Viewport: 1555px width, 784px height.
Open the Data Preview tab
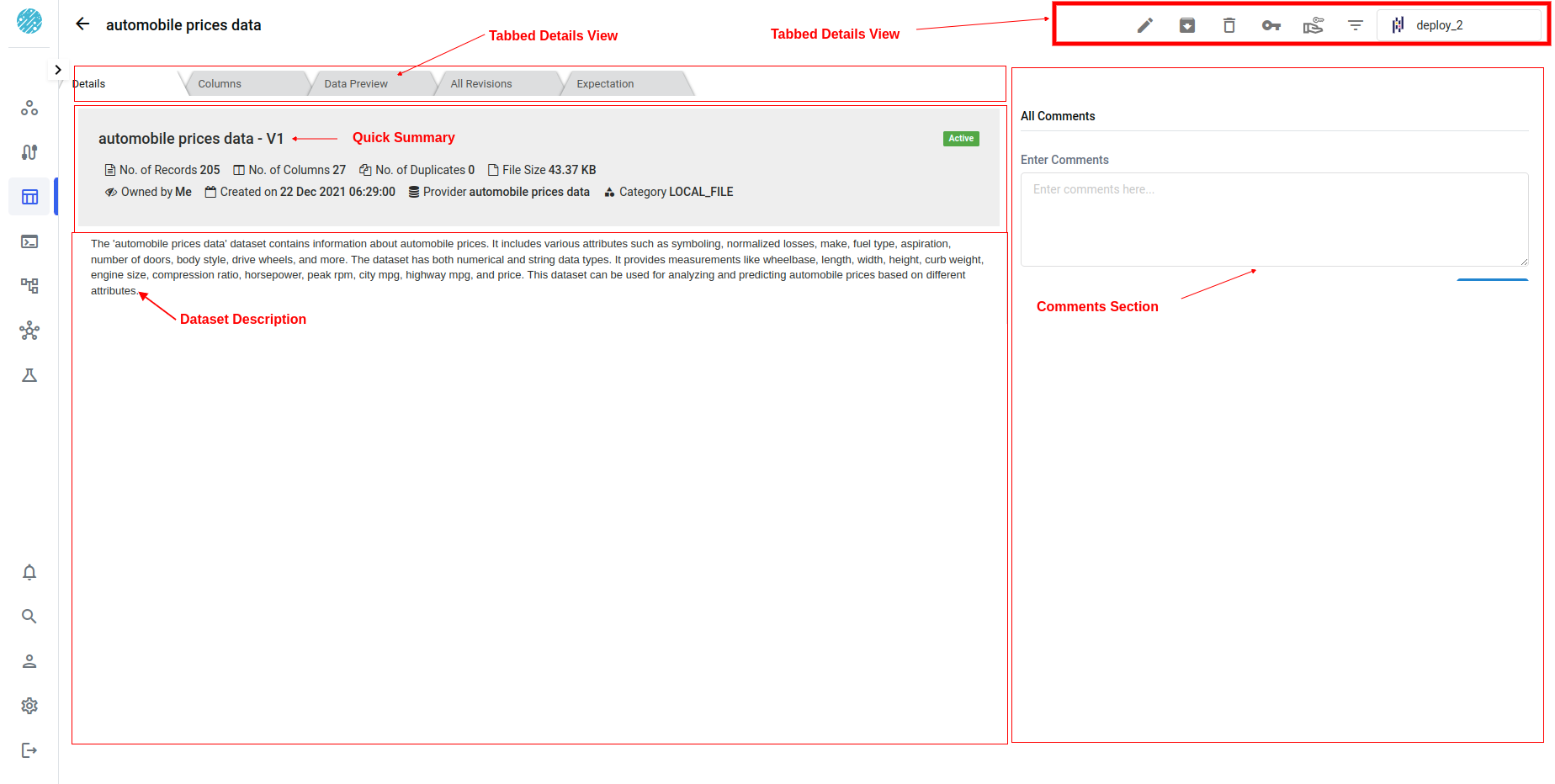pos(356,83)
